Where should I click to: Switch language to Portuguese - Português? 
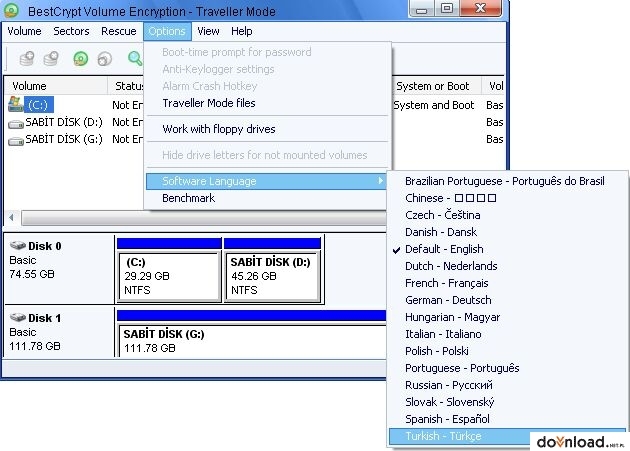pos(507,368)
